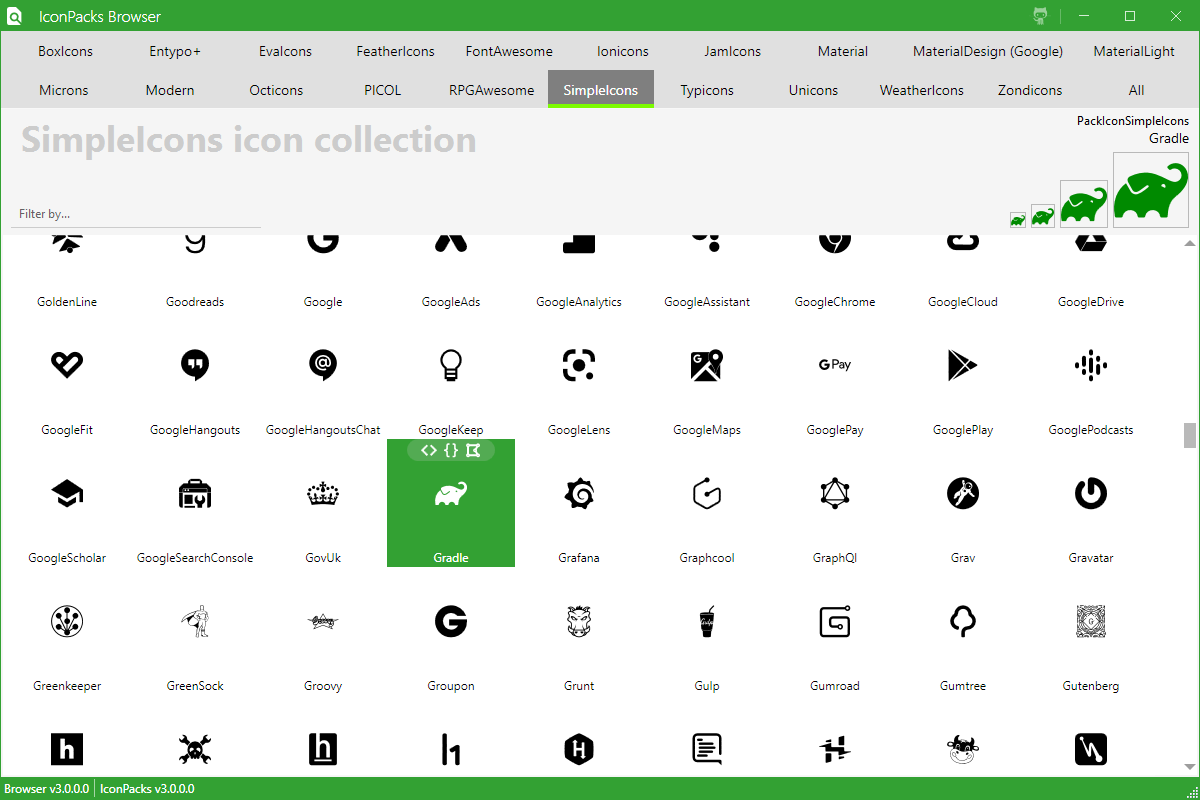Switch to the RPGAwesome tab

pos(491,90)
